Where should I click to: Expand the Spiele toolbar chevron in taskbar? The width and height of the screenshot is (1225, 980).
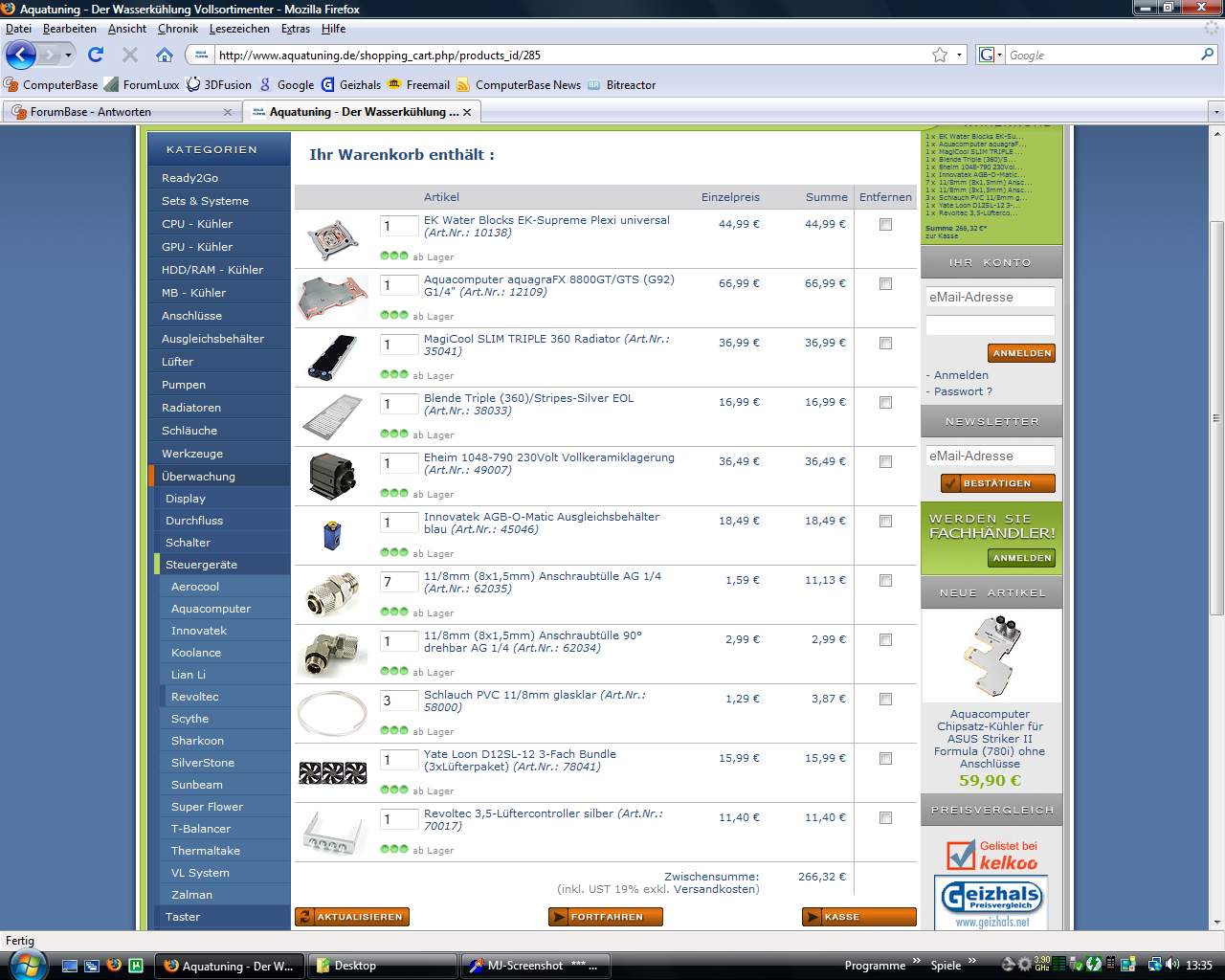coord(972,961)
